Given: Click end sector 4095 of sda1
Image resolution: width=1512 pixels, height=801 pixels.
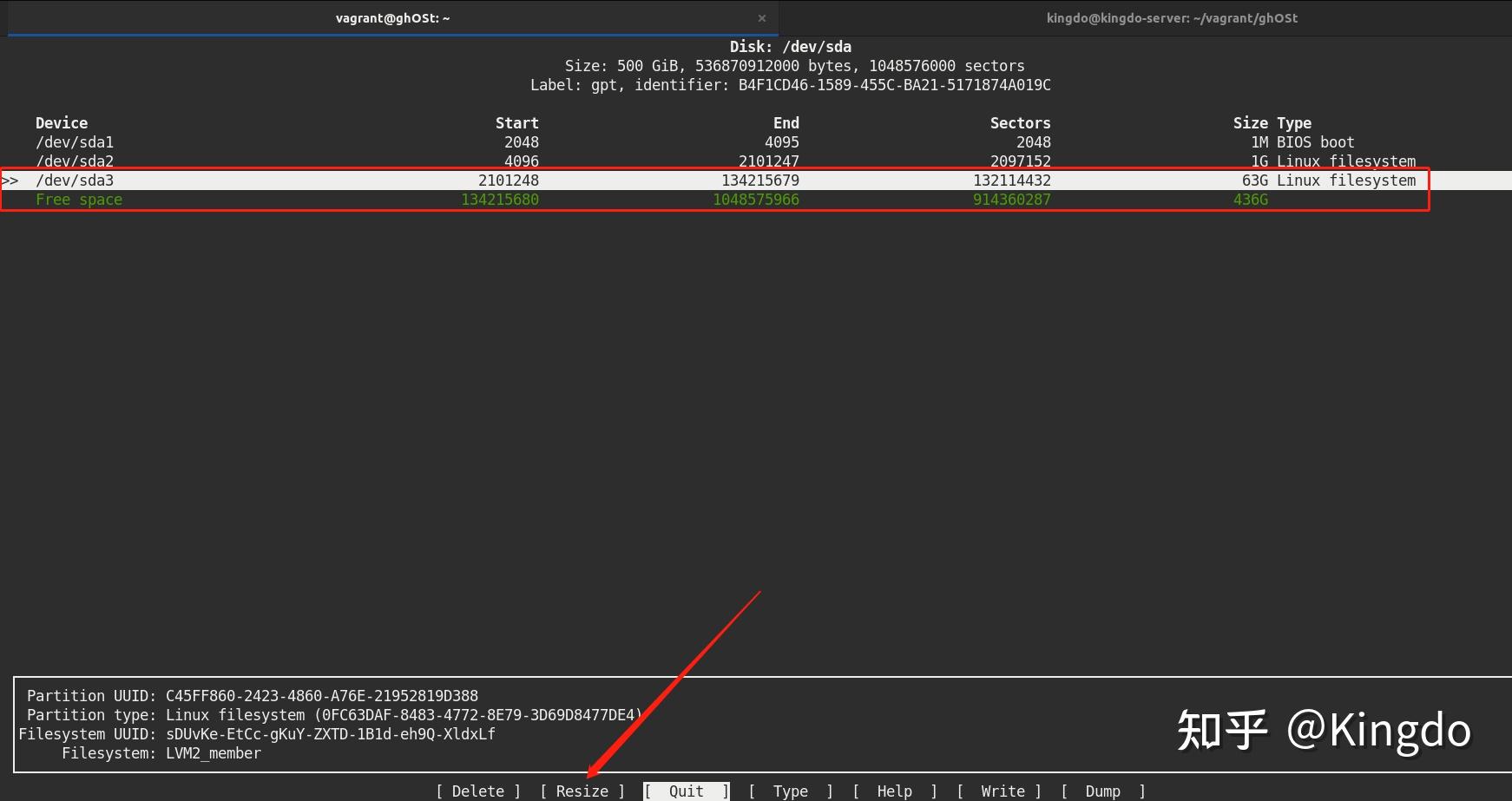Looking at the screenshot, I should 782,142.
